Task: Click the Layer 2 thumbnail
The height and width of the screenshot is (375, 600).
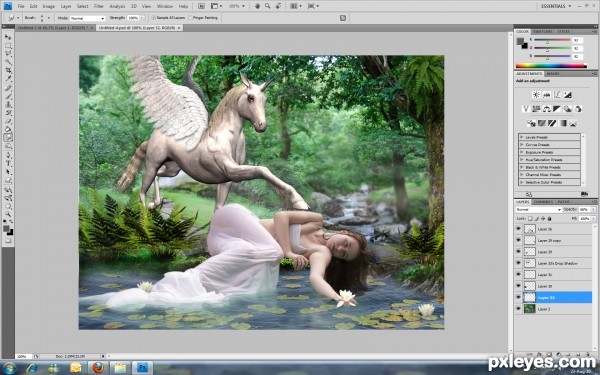Action: click(530, 309)
